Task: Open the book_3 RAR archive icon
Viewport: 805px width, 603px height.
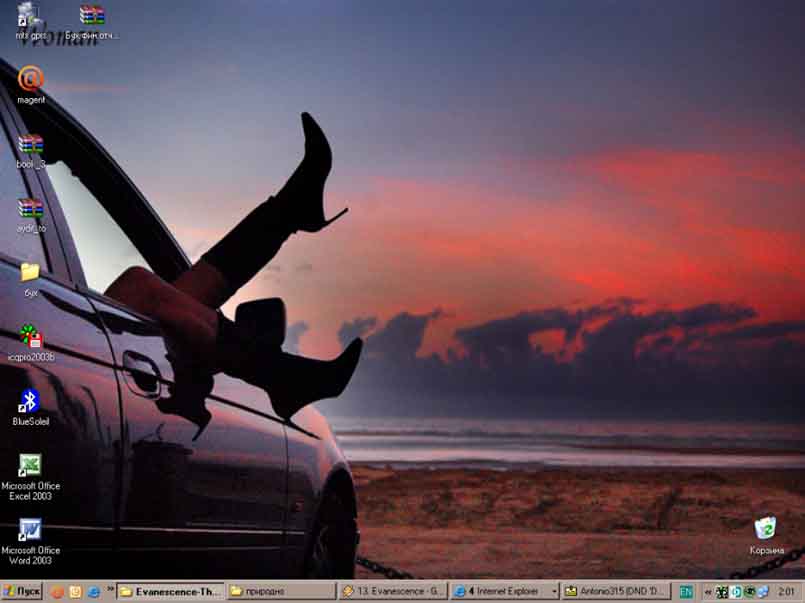Action: [30, 145]
